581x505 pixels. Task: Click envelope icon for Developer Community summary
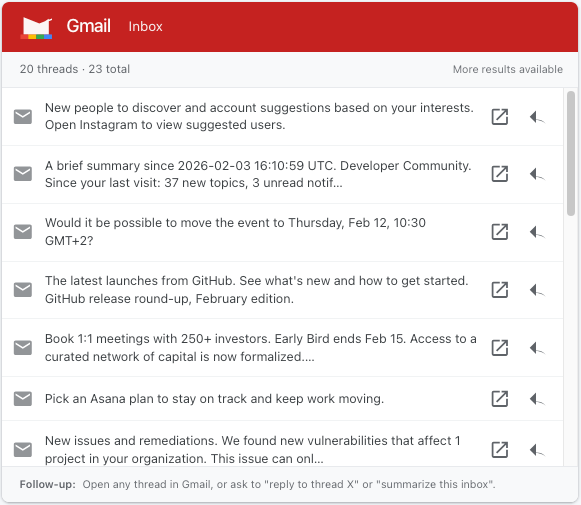point(23,174)
